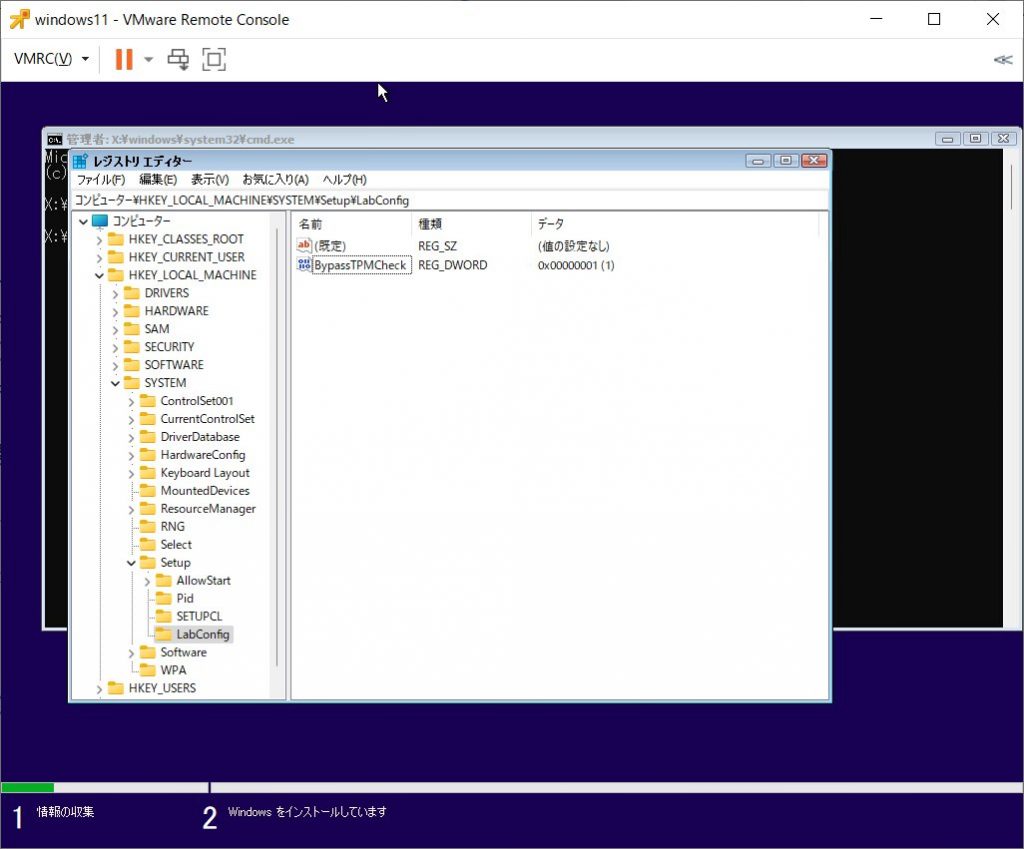Click the REG_DWORD type cell

coord(453,265)
